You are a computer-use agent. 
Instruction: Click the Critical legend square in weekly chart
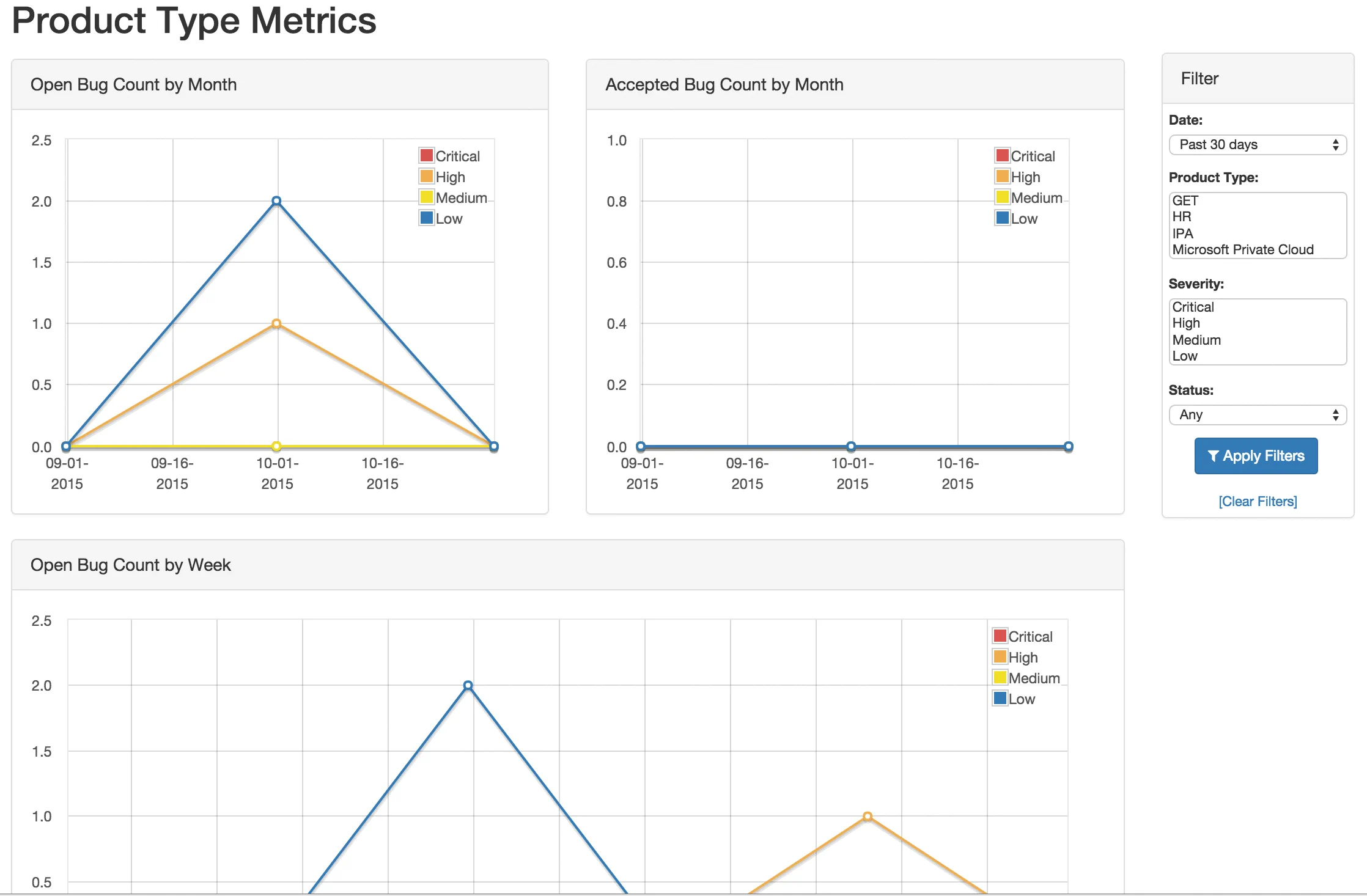tap(999, 636)
